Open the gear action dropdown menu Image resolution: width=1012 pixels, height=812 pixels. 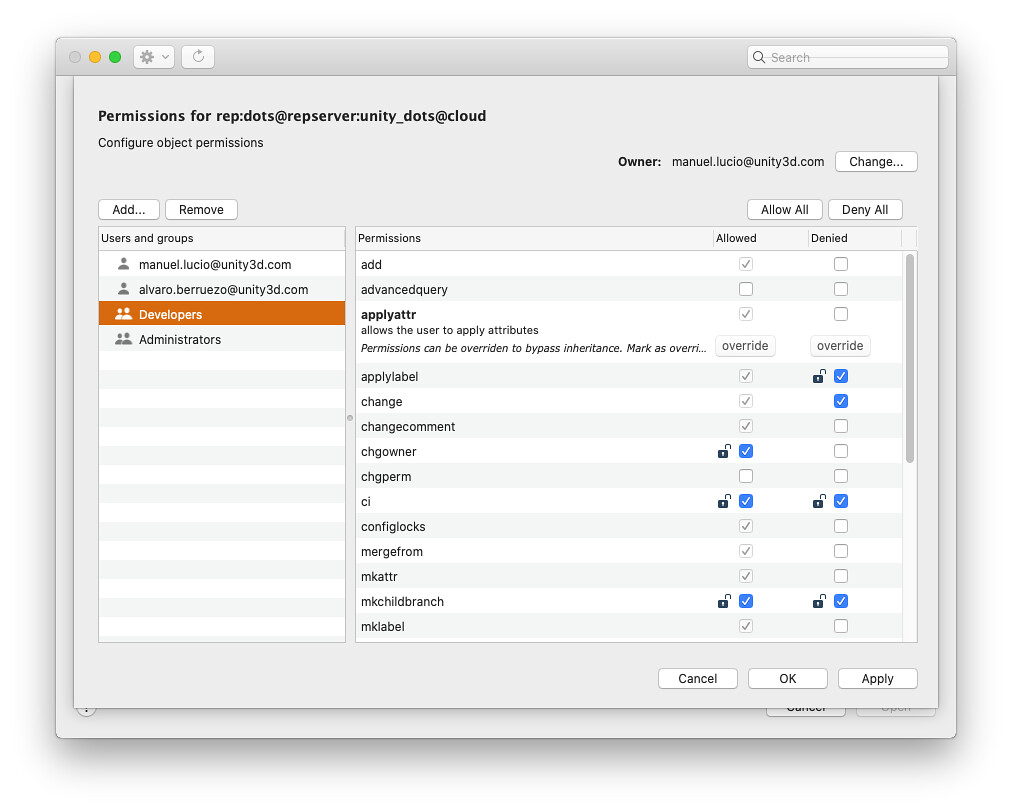click(x=154, y=56)
